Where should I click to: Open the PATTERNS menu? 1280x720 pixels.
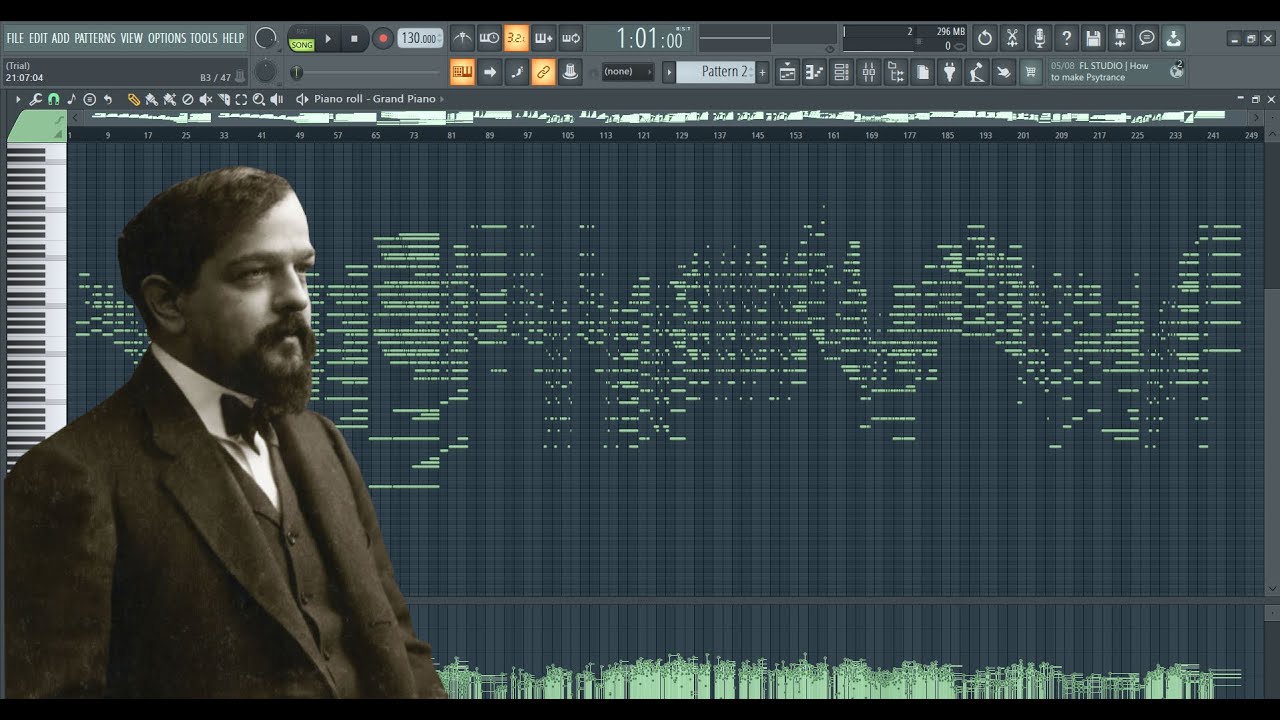(x=95, y=38)
